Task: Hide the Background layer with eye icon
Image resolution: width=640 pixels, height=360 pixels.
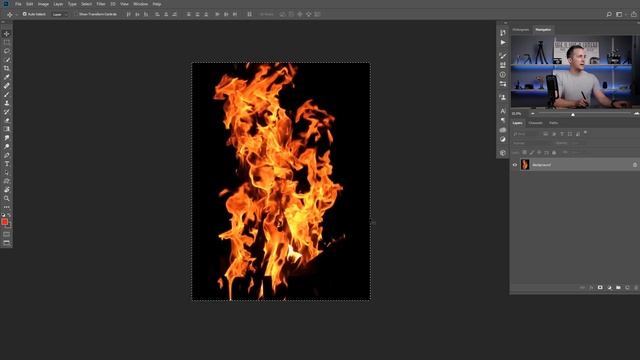Action: point(515,165)
